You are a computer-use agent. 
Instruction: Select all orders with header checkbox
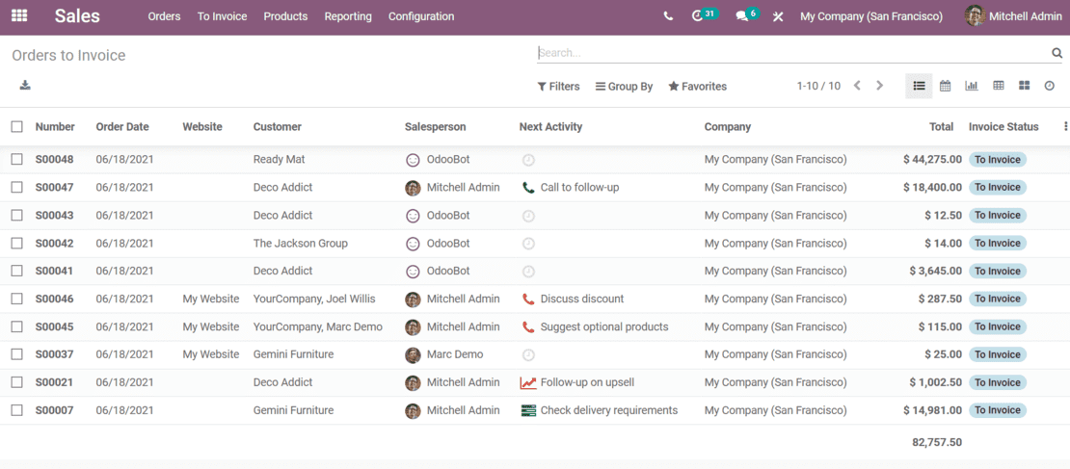(x=17, y=127)
